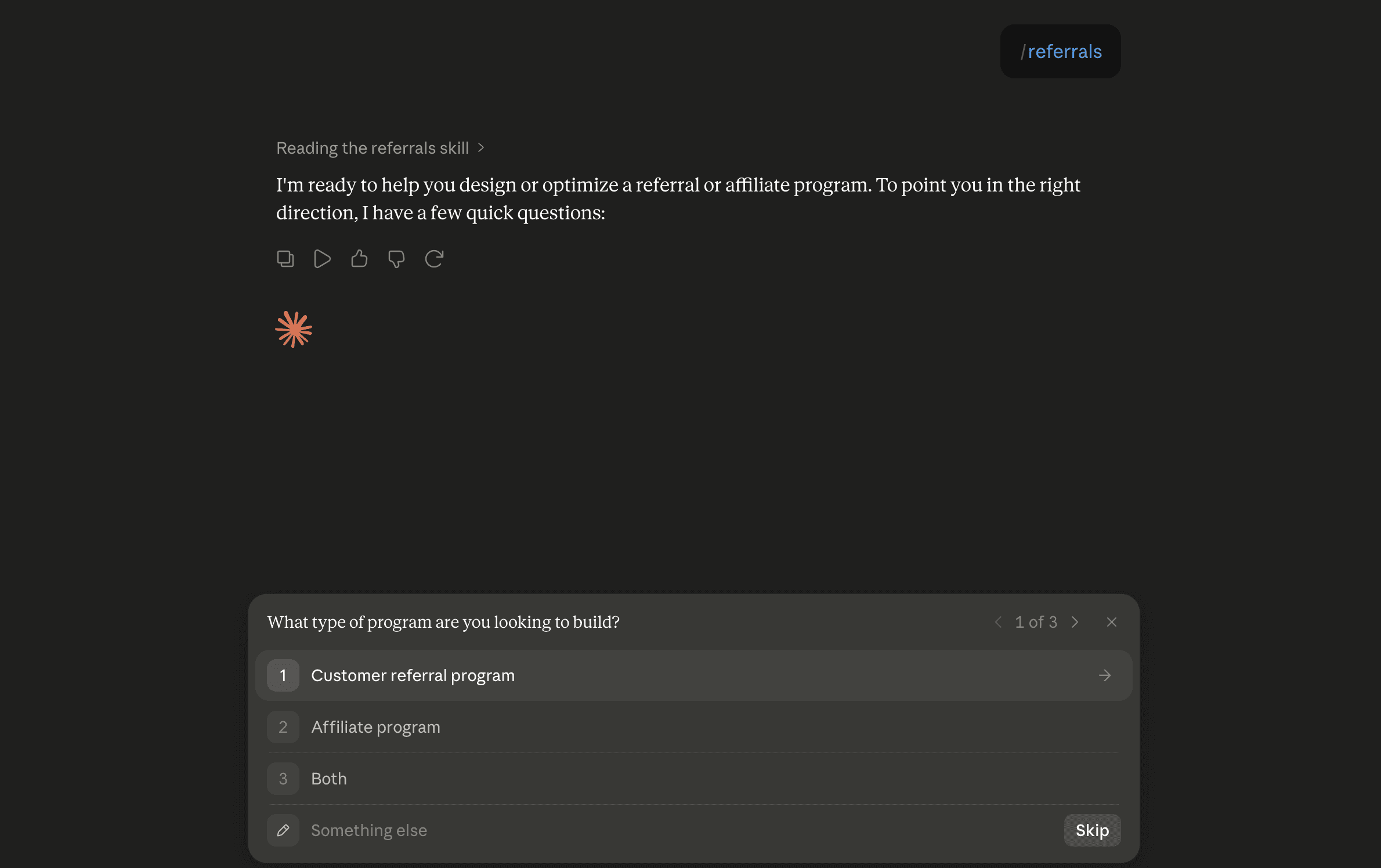Image resolution: width=1381 pixels, height=868 pixels.
Task: Skip this question
Action: 1092,830
